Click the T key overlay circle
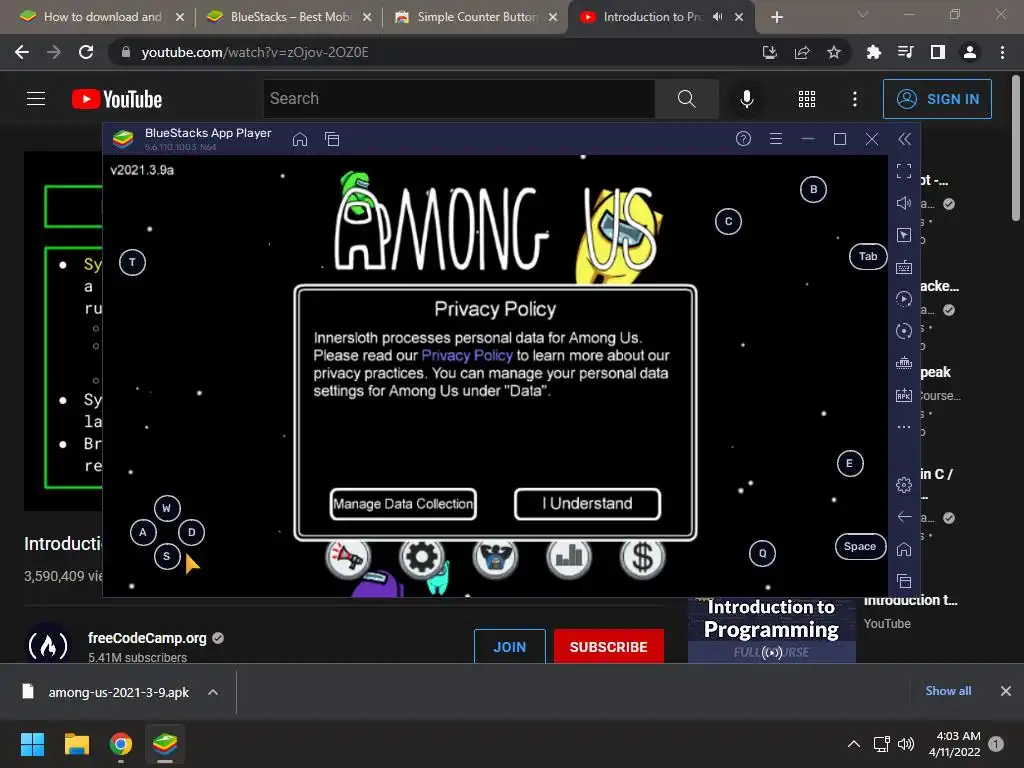 [133, 263]
